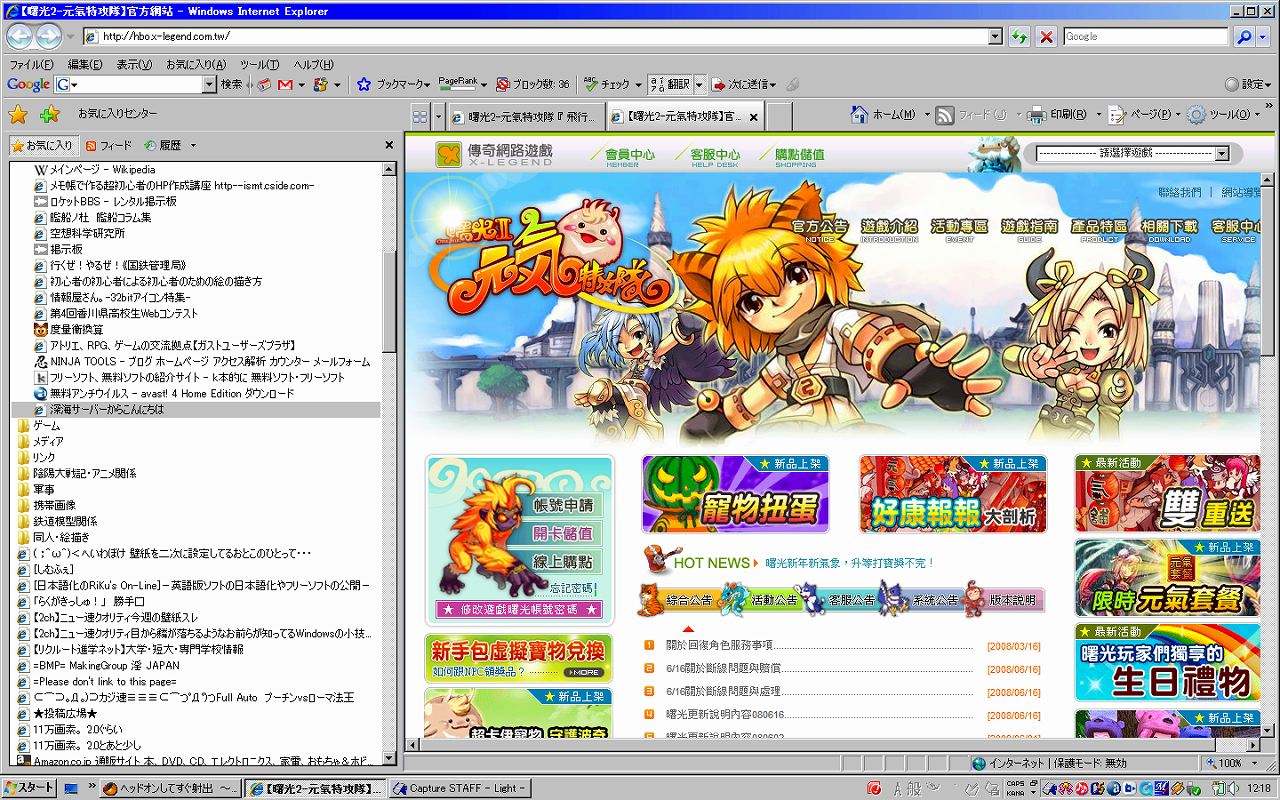Screen dimensions: 1280x800
Task: Select the お気に入り tab in favorites panel
Action: pyautogui.click(x=43, y=145)
